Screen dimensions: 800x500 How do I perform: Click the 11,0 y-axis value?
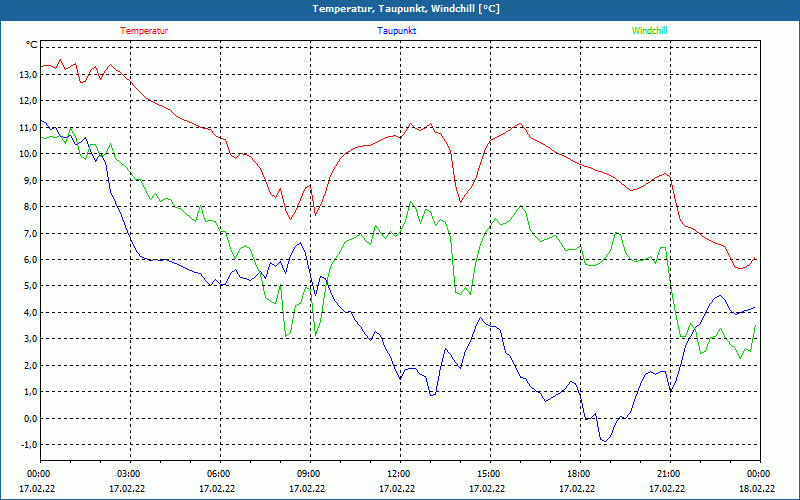(x=29, y=127)
